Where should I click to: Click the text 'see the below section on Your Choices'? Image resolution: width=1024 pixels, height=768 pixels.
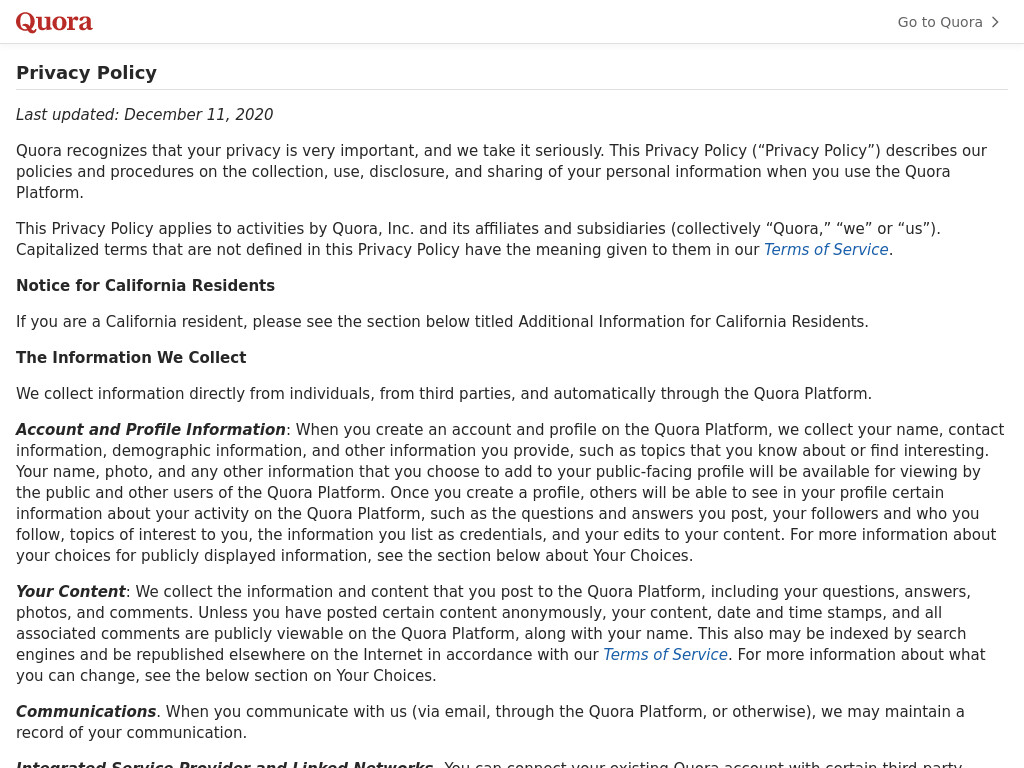click(x=288, y=675)
